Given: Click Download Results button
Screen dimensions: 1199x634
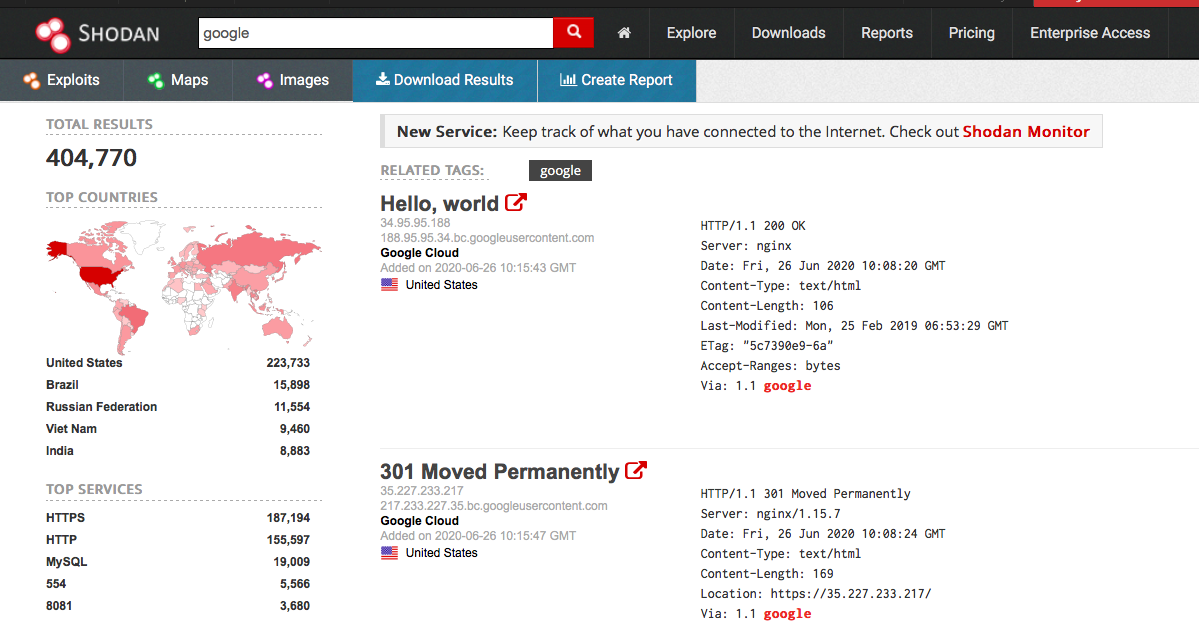Looking at the screenshot, I should pos(445,80).
